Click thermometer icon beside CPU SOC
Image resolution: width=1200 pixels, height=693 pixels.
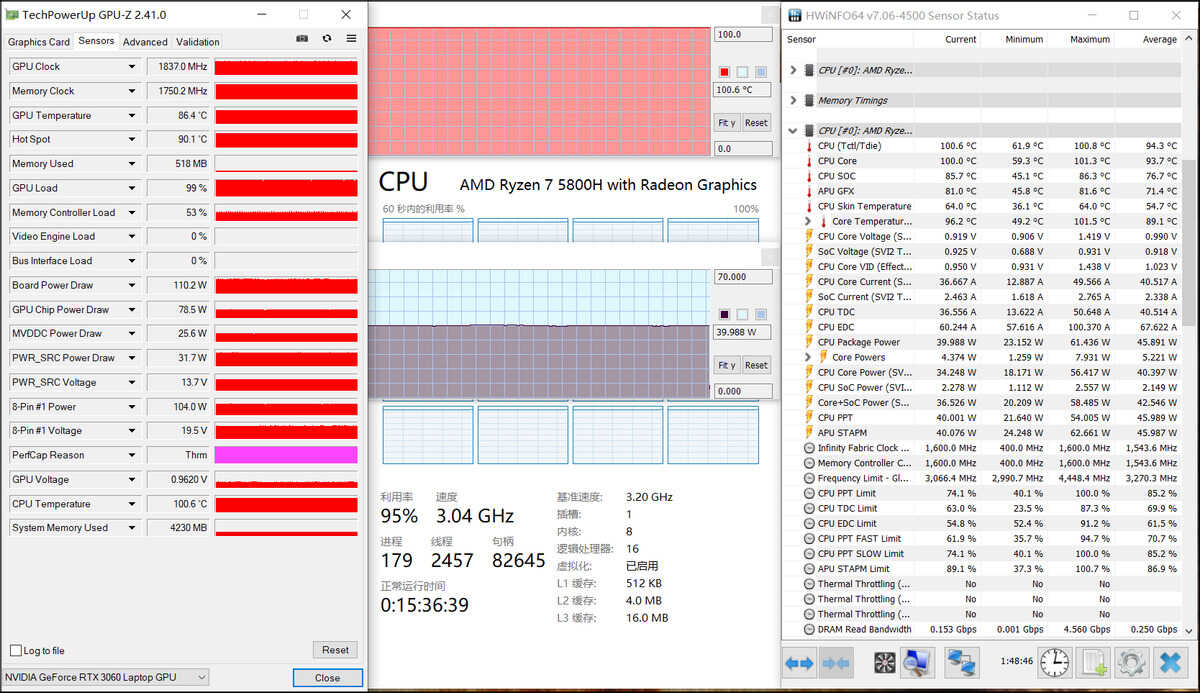809,176
